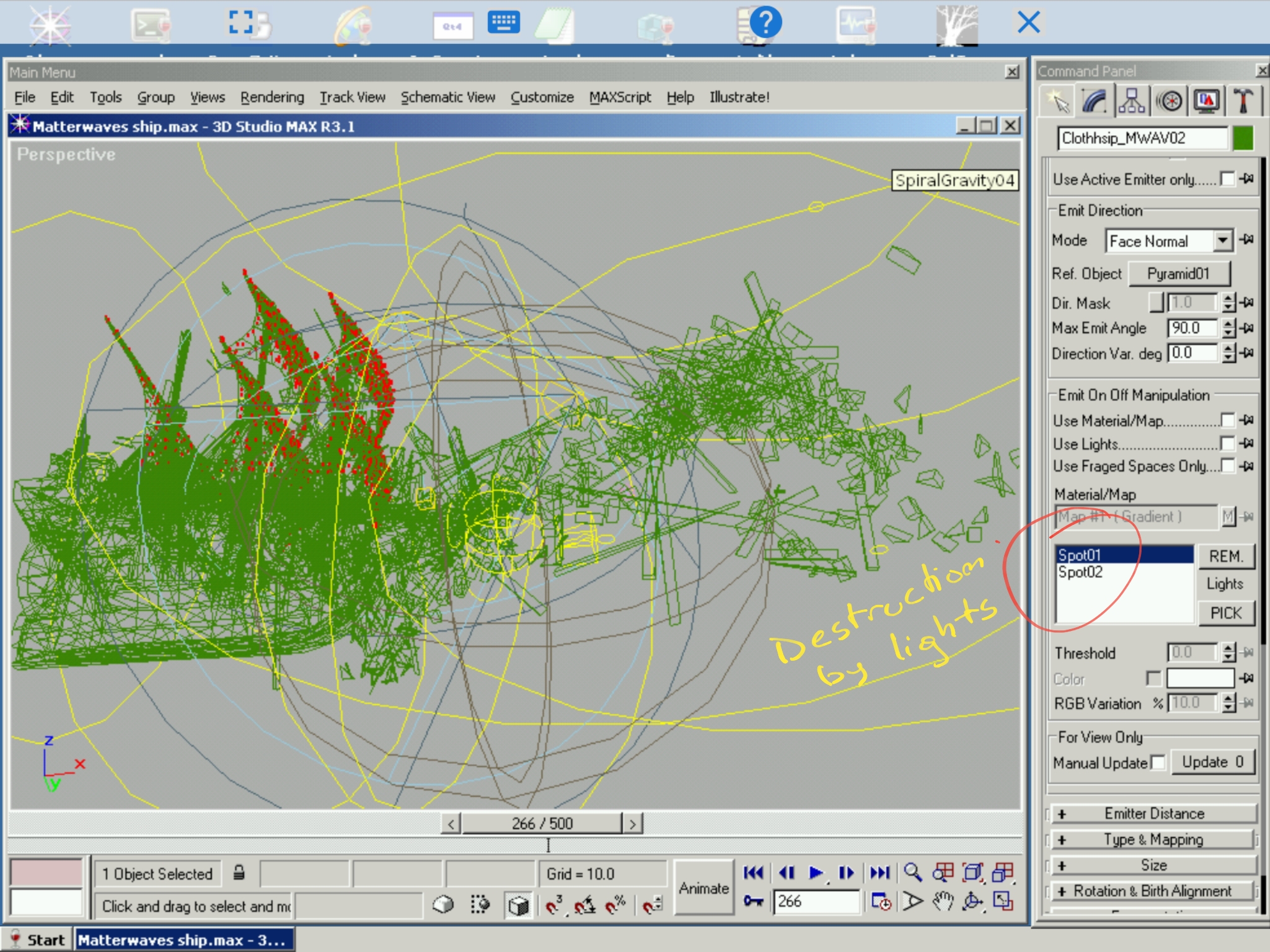Screen dimensions: 1270x952
Task: Click the Play Animation button
Action: tap(816, 873)
